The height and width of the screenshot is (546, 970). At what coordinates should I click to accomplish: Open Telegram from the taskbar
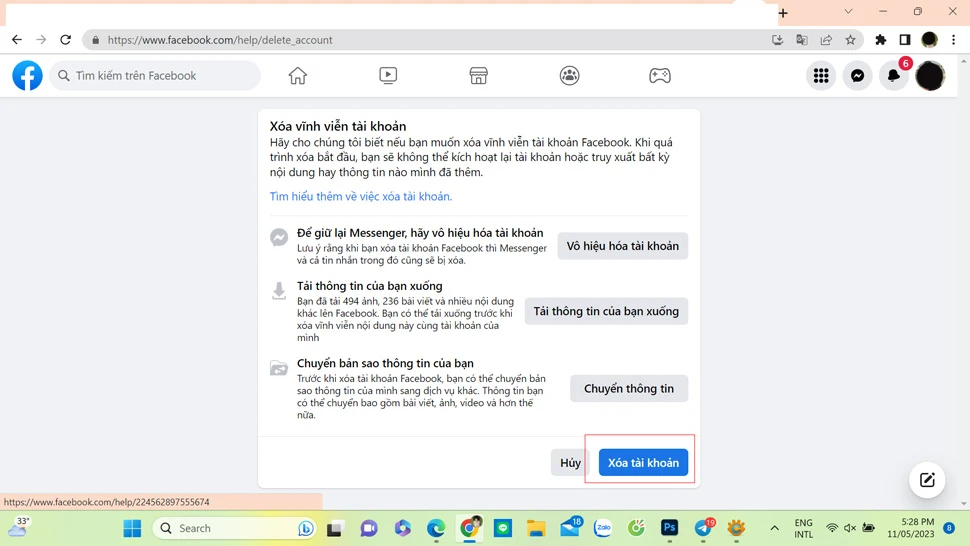pyautogui.click(x=703, y=527)
